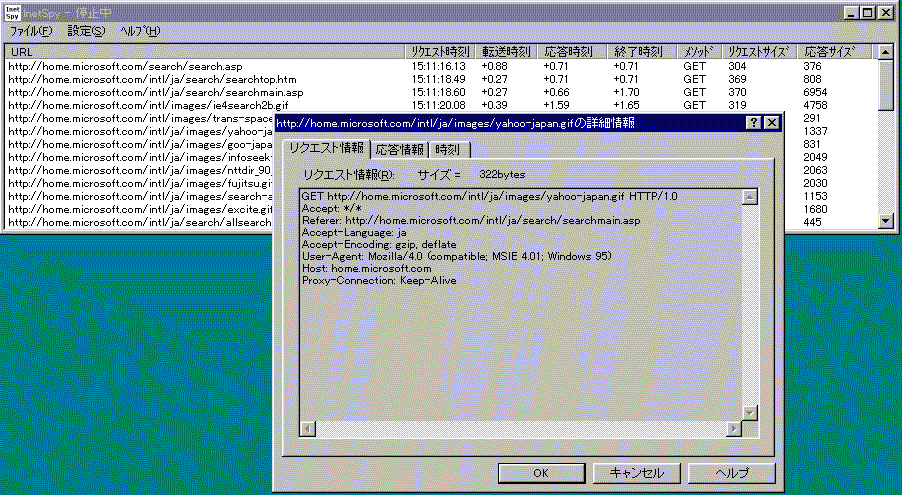Click the 6954 response size cell

point(815,93)
